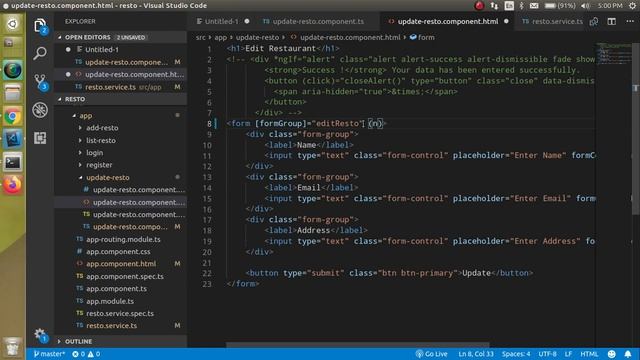Open the Ubuntu dash search at the top of the dock
The image size is (640, 360).
13,24
